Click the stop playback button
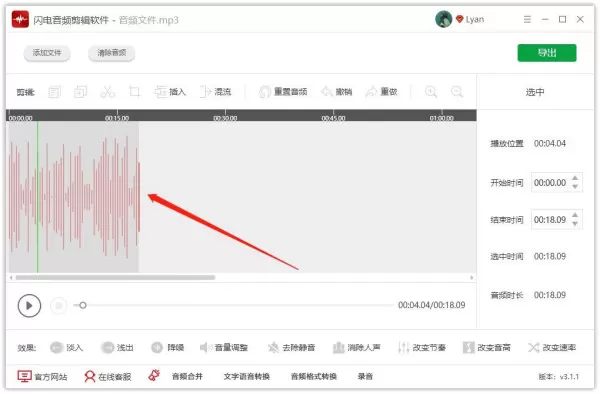The width and height of the screenshot is (600, 394). 58,305
